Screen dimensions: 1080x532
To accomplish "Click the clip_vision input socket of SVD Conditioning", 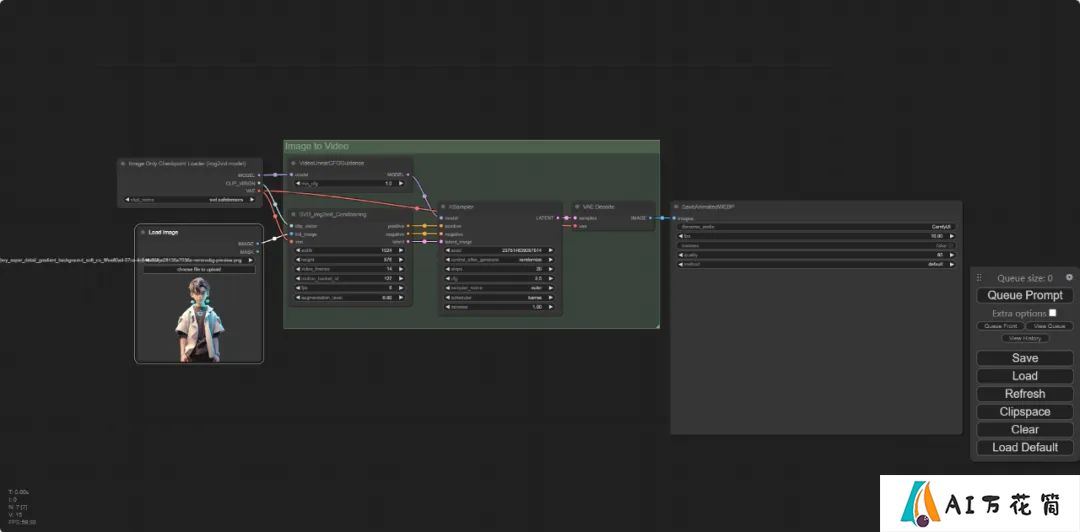I will pos(292,226).
